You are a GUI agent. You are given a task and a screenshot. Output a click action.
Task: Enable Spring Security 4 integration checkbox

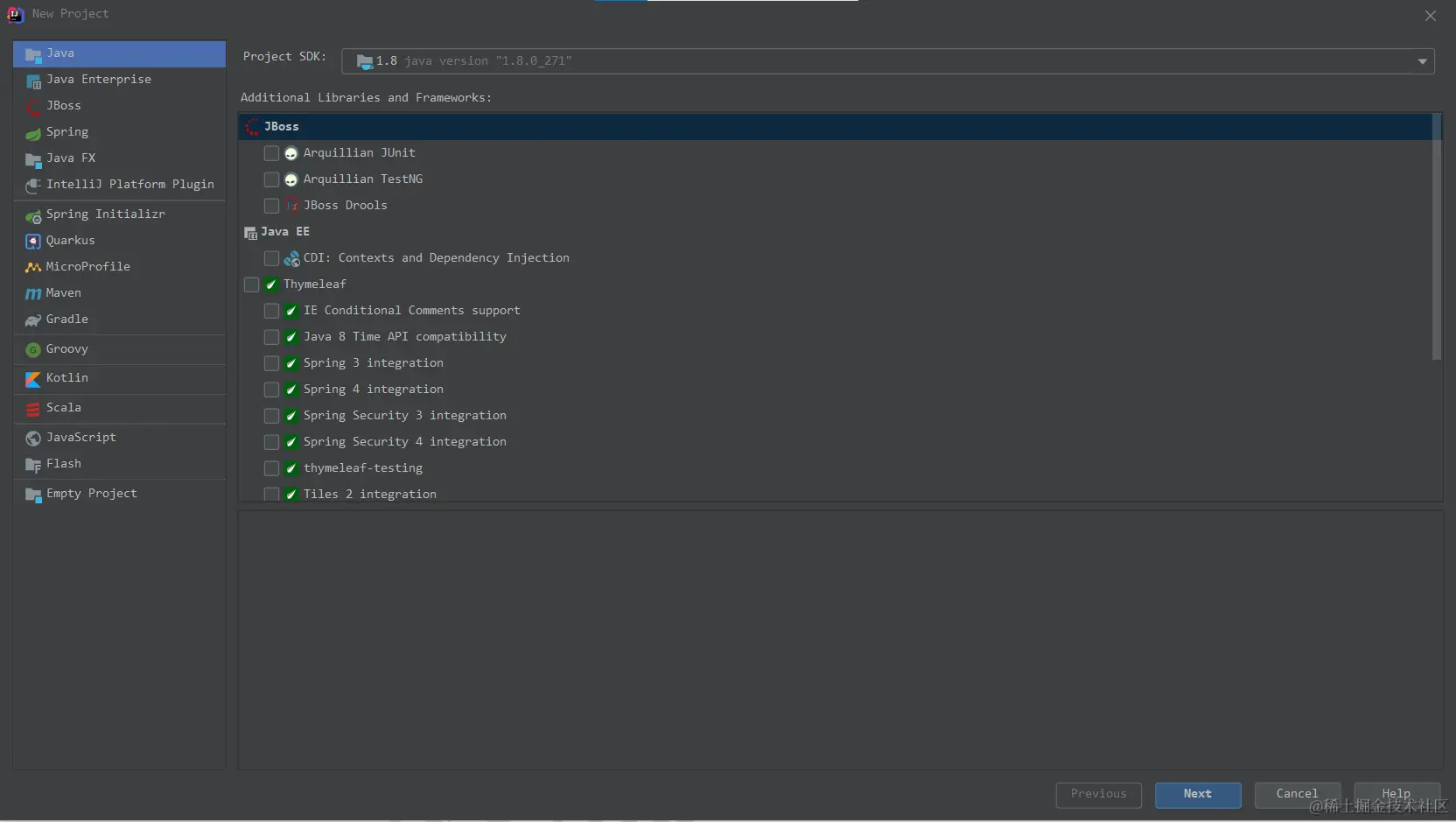pyautogui.click(x=271, y=442)
